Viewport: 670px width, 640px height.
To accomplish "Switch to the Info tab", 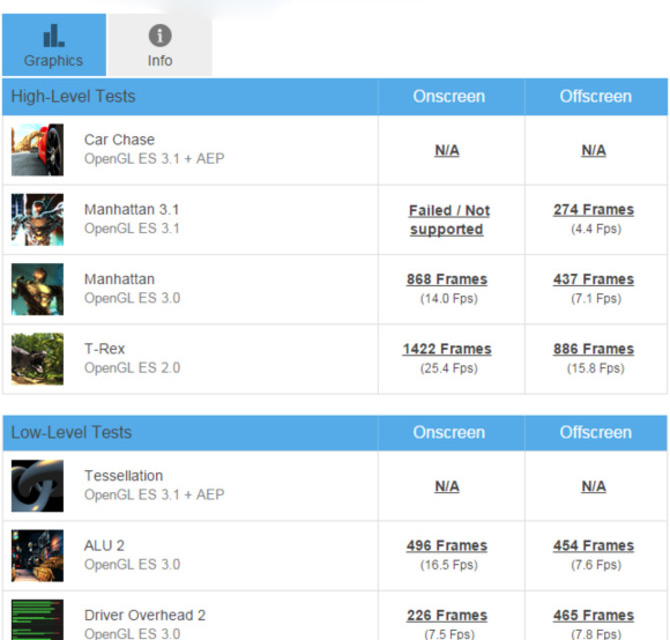I will (160, 44).
